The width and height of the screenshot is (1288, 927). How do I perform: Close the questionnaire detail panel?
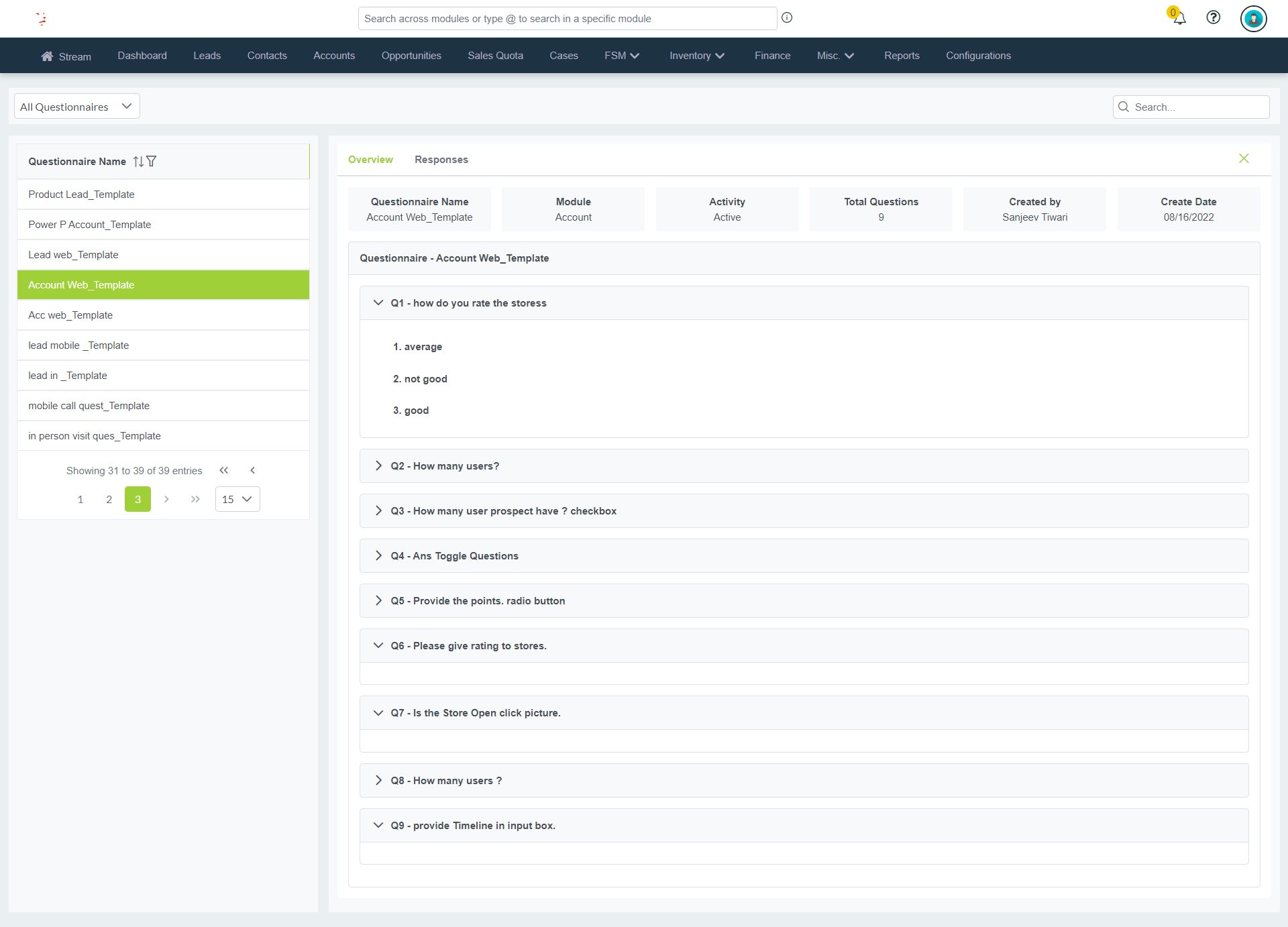click(x=1243, y=159)
